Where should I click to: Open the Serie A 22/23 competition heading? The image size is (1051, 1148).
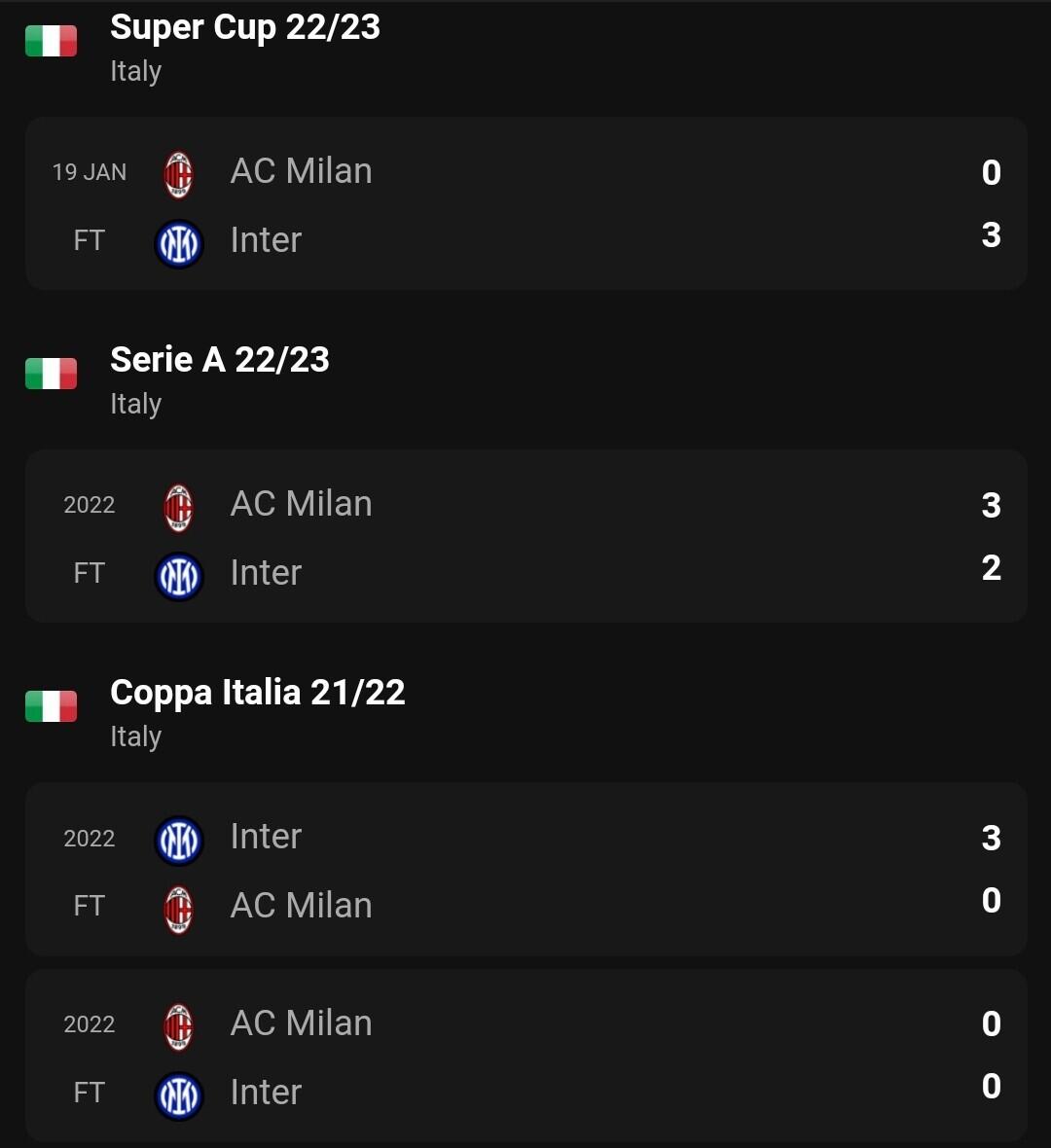(x=220, y=360)
